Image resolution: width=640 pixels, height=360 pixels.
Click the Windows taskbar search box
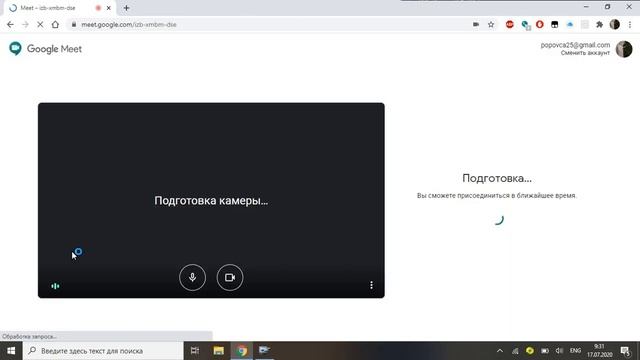(103, 351)
